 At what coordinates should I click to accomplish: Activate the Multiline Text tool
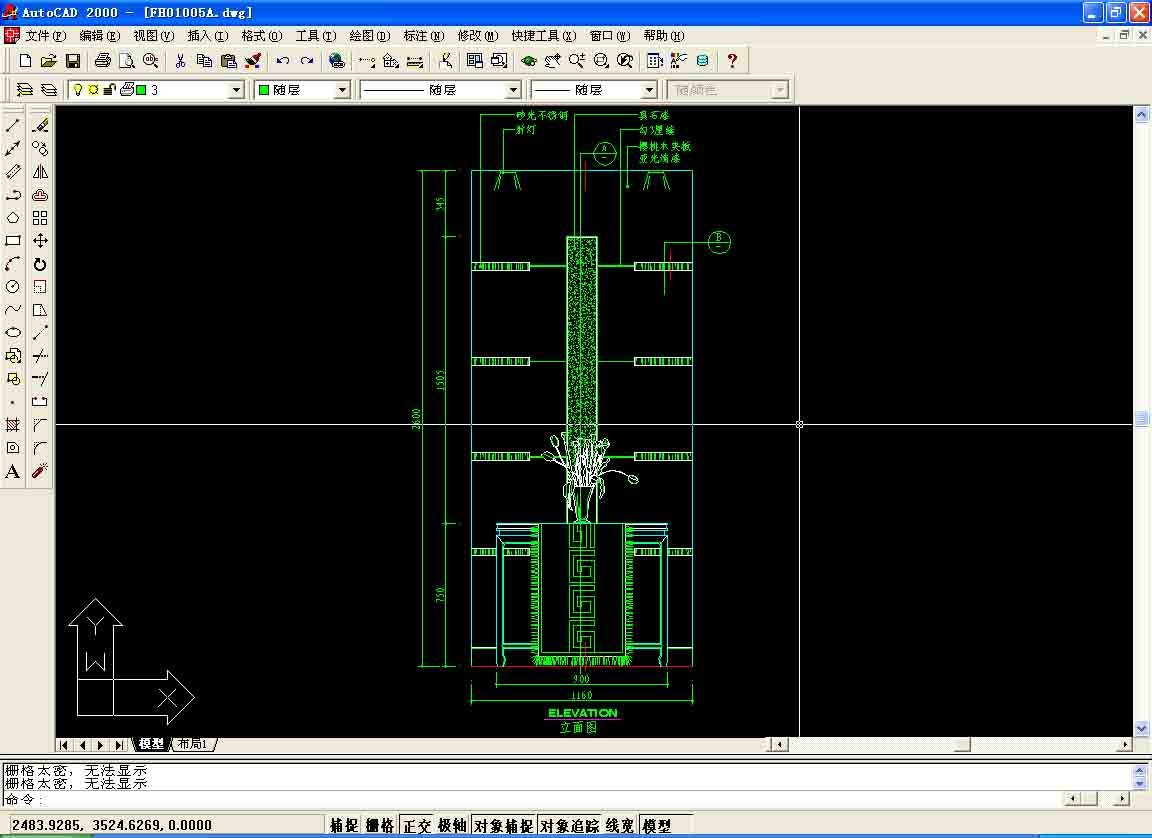[13, 472]
